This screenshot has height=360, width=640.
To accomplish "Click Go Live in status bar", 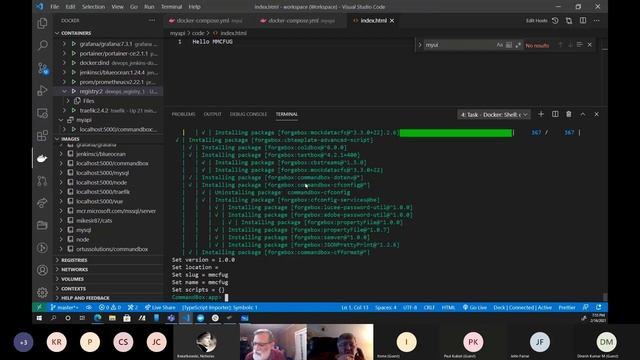I will (474, 307).
